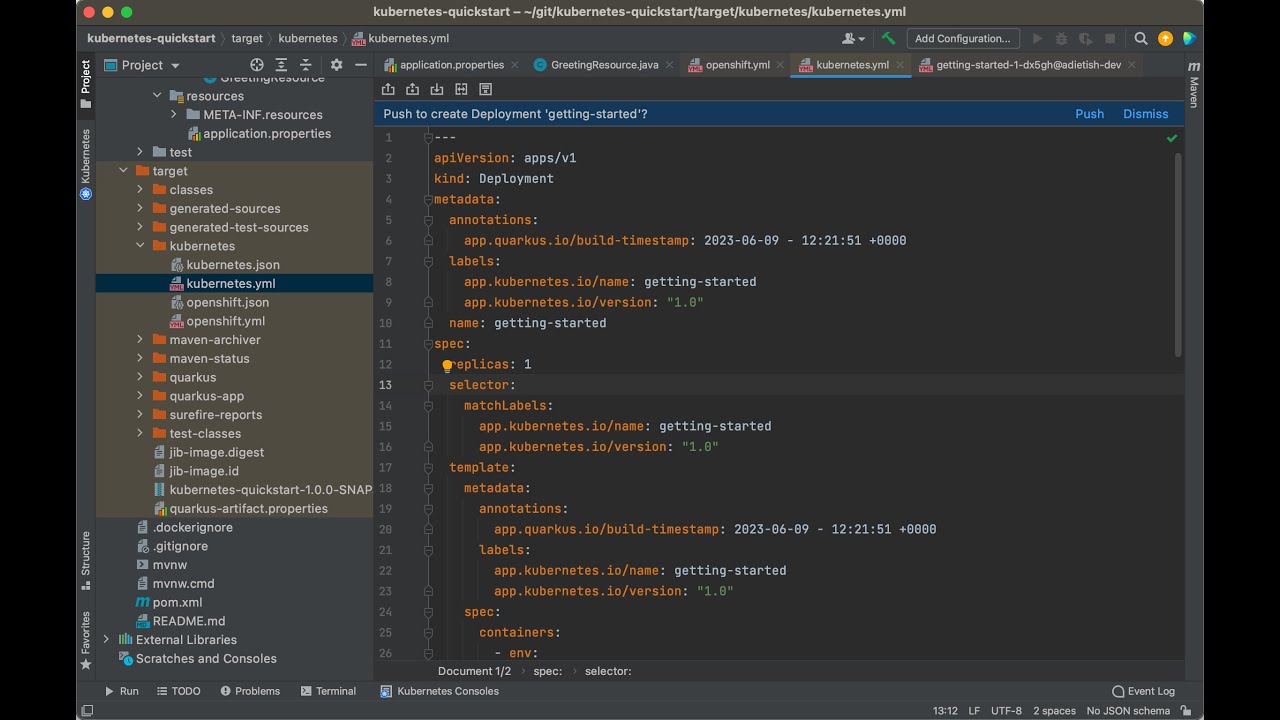Click tool windows quick access icon in the bottom-left corner
Viewport: 1280px width, 720px height.
87,711
